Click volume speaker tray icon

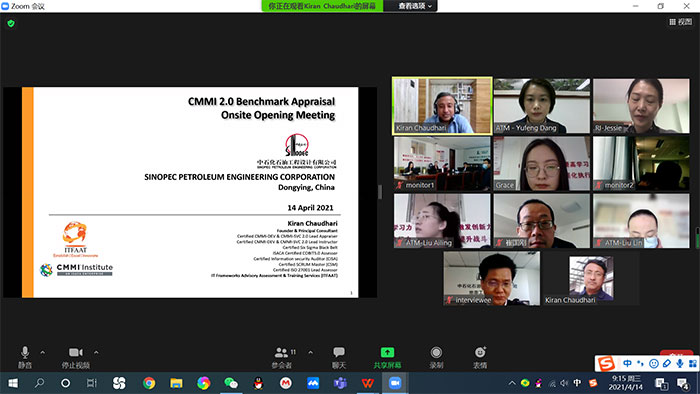tap(564, 383)
